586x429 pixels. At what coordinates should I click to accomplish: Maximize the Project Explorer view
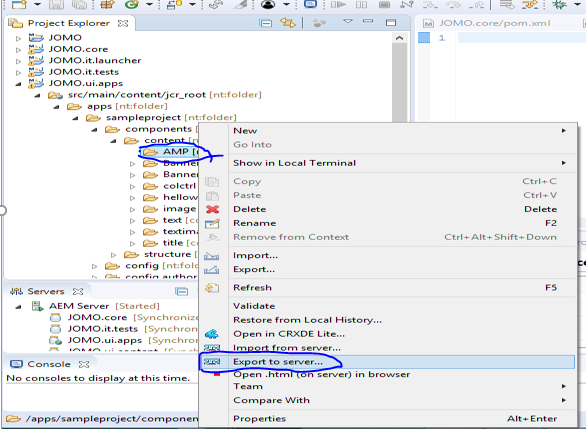click(x=391, y=23)
